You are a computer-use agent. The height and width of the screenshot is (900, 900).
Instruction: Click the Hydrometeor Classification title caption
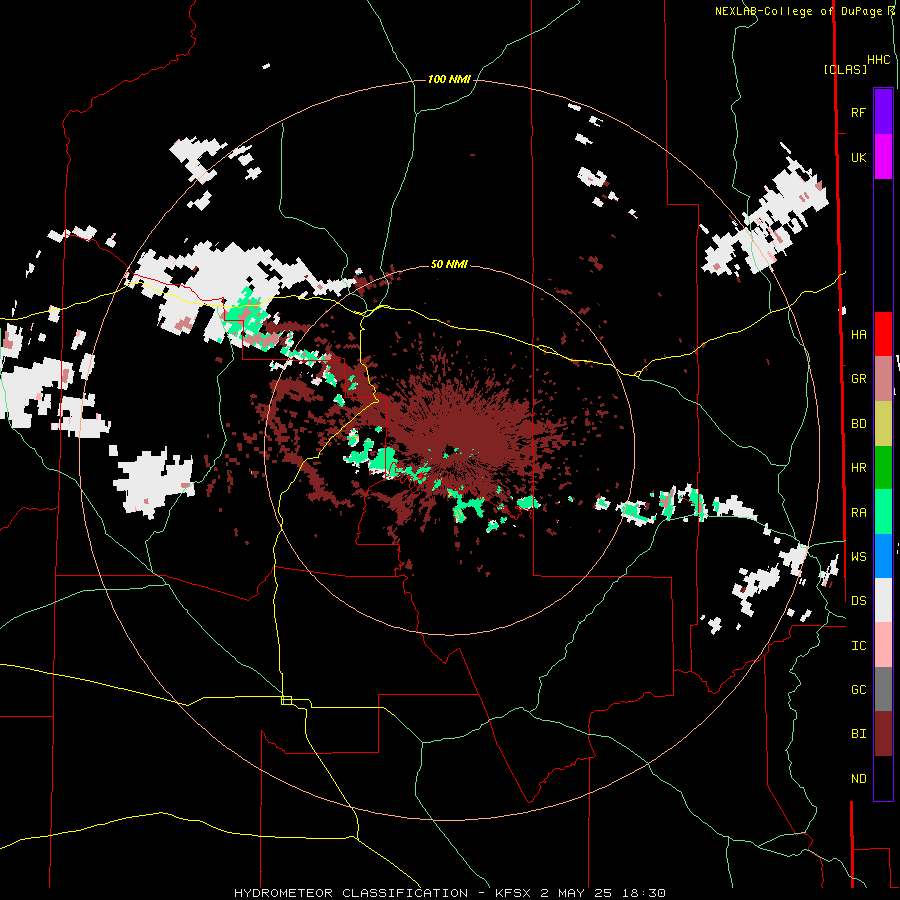[449, 893]
